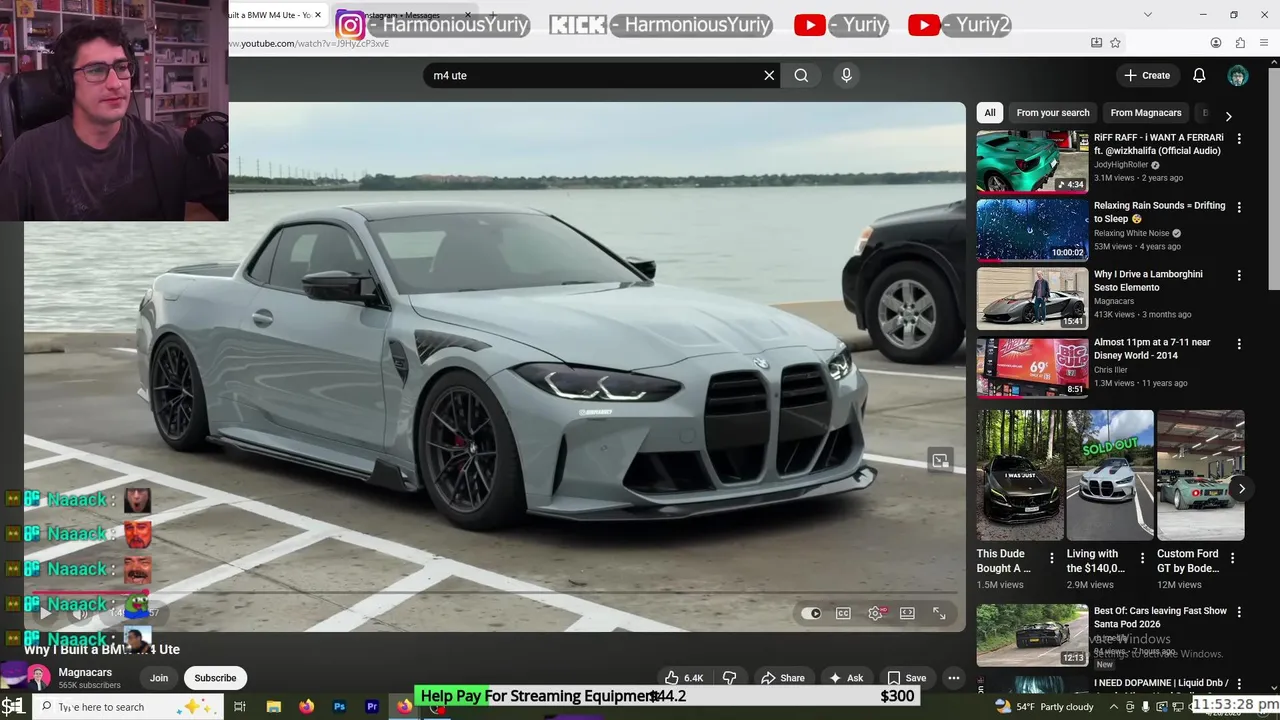Open options for 'Custom Ford GT' short
Viewport: 1280px width, 720px height.
coord(1232,558)
